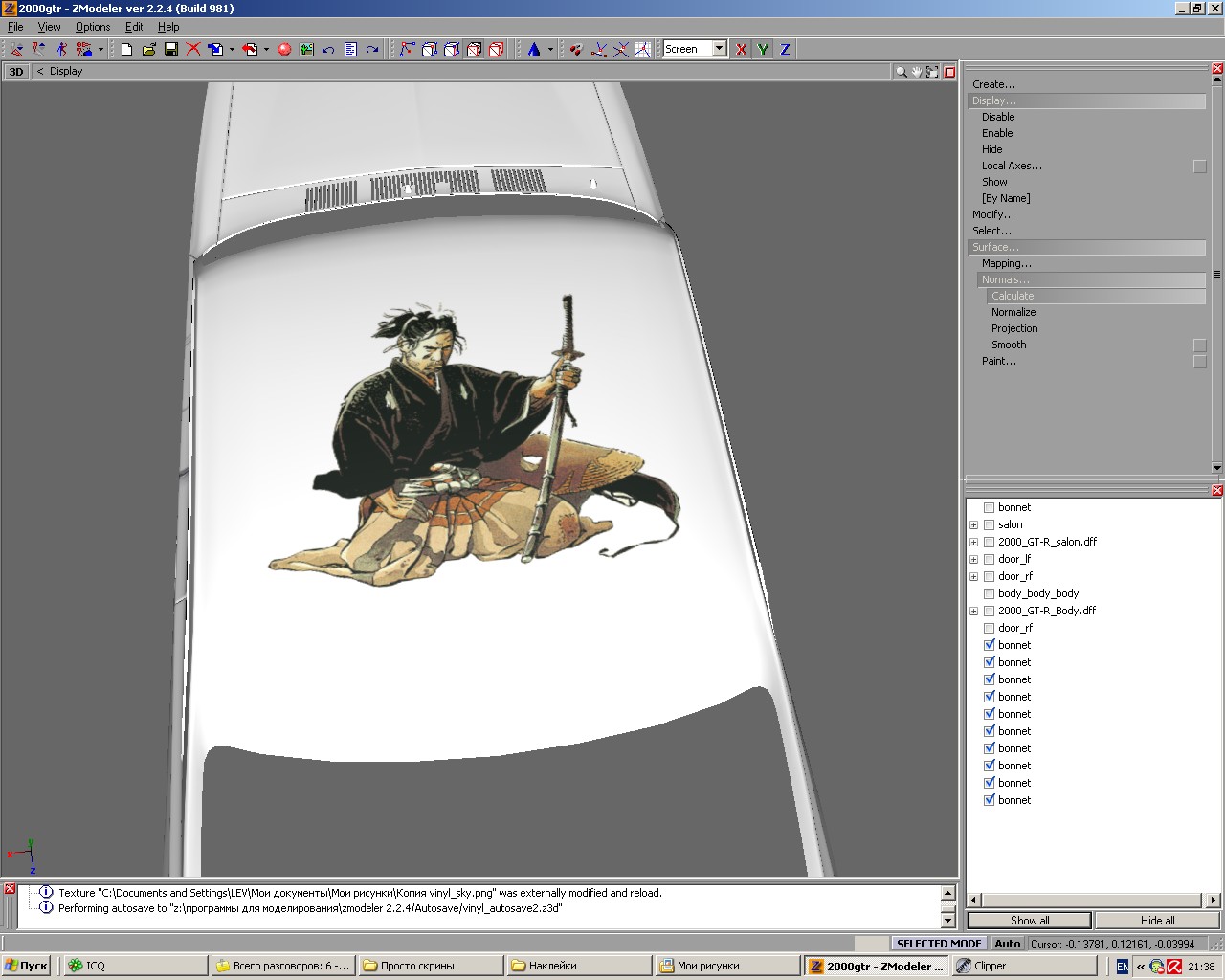1225x980 pixels.
Task: Toggle the Local Axes option box
Action: (1199, 167)
